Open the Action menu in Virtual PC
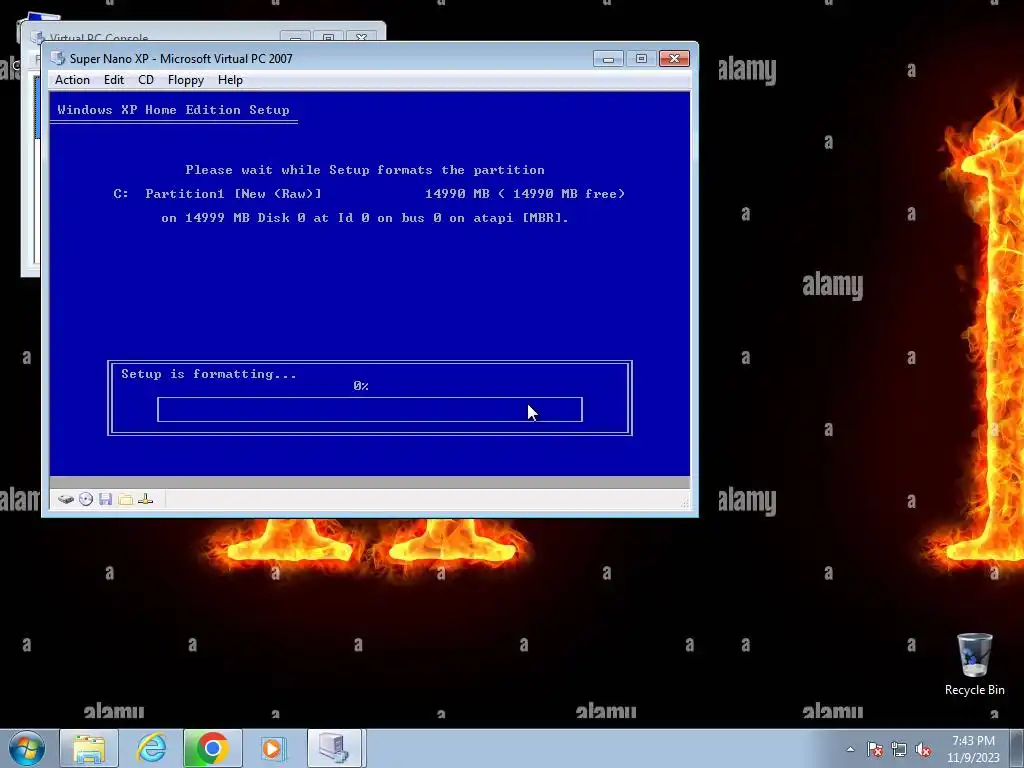The image size is (1024, 768). [72, 80]
